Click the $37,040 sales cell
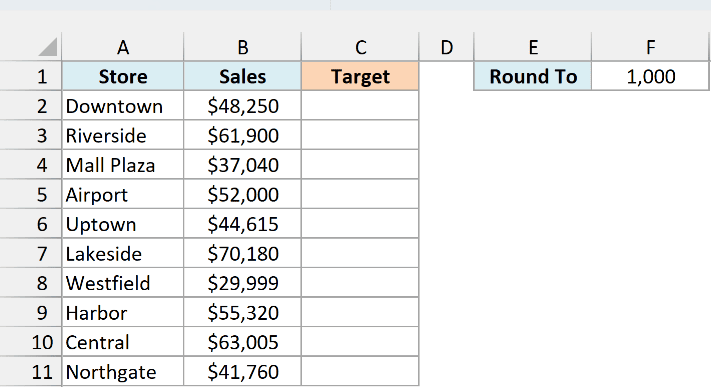The image size is (711, 387). (x=243, y=165)
